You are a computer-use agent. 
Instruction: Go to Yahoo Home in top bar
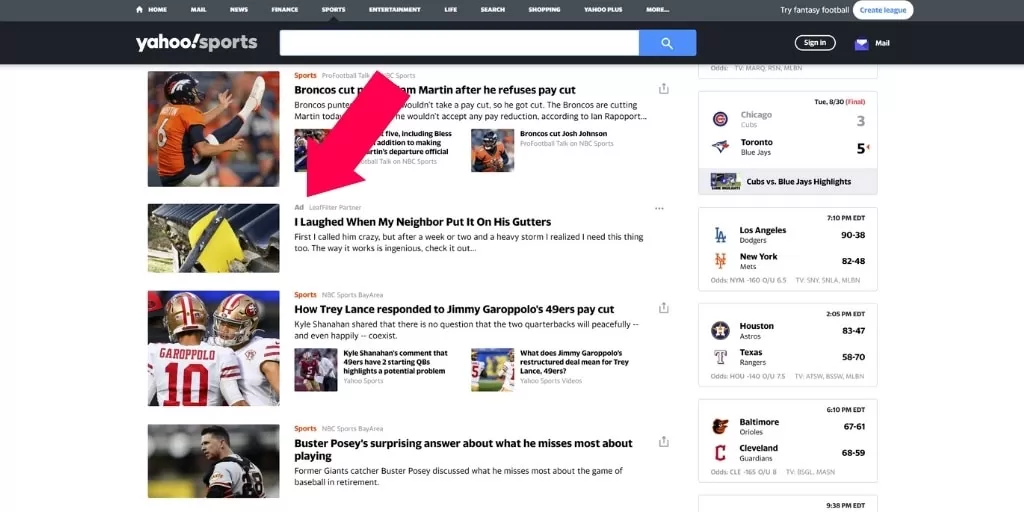click(151, 10)
